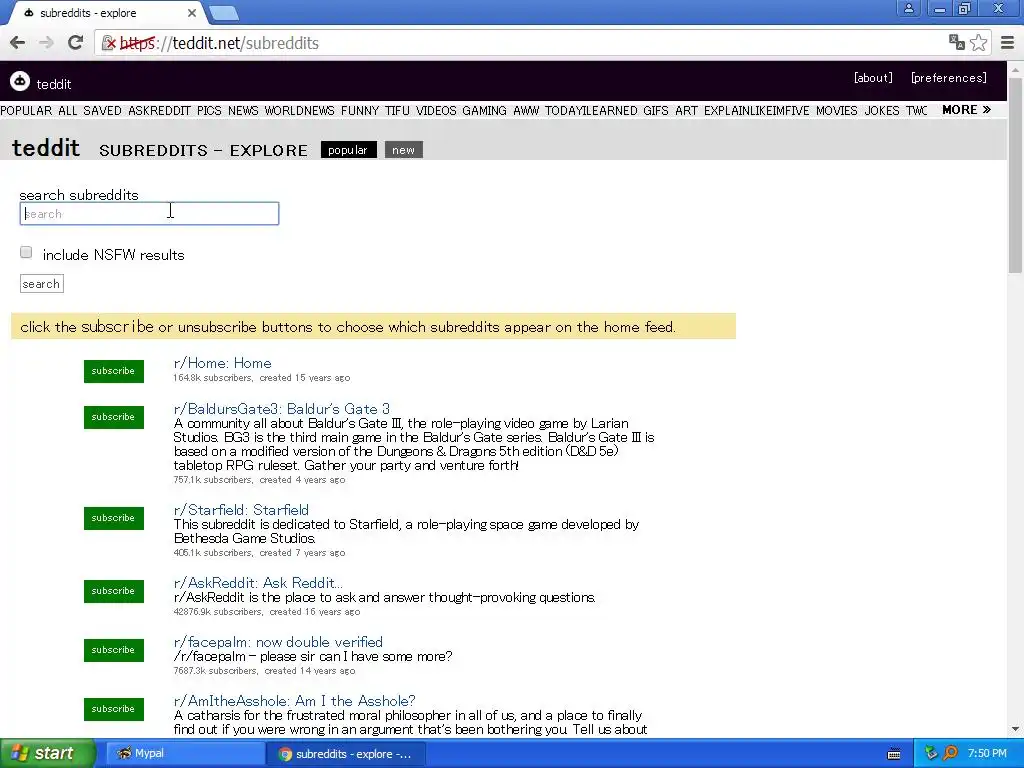This screenshot has height=768, width=1024.
Task: Click the browser back arrow
Action: [18, 43]
